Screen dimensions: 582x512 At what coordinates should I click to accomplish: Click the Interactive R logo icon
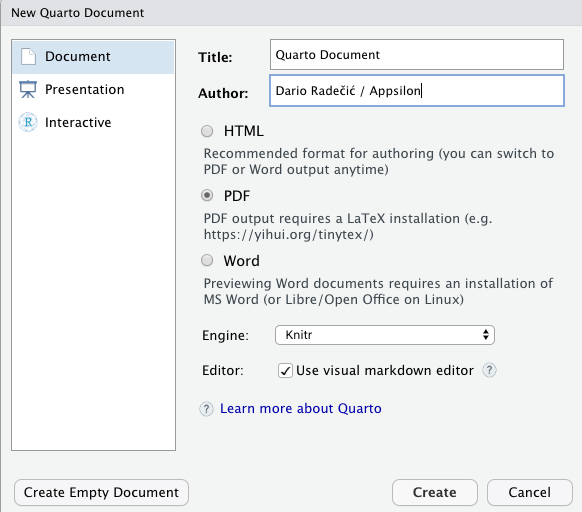[x=28, y=122]
